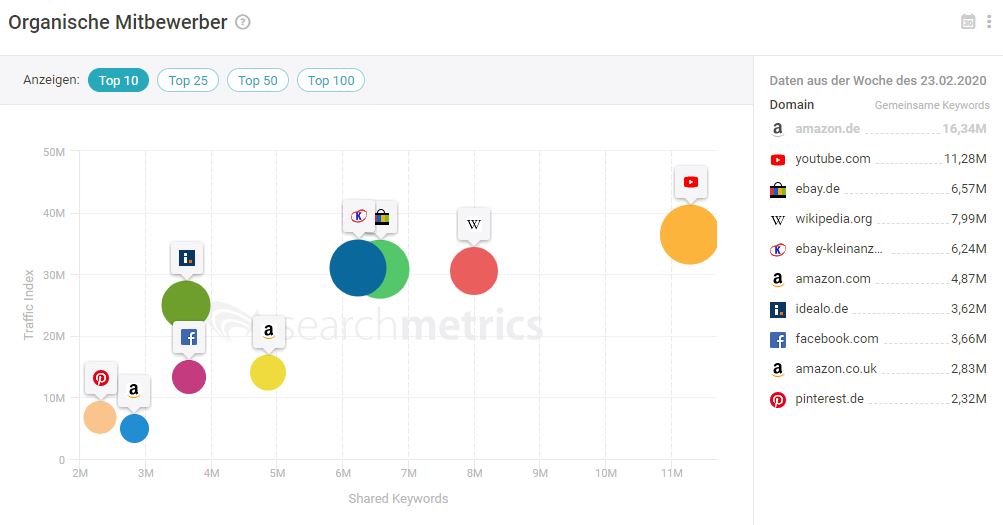Click the YouTube icon in domain list

coord(777,160)
